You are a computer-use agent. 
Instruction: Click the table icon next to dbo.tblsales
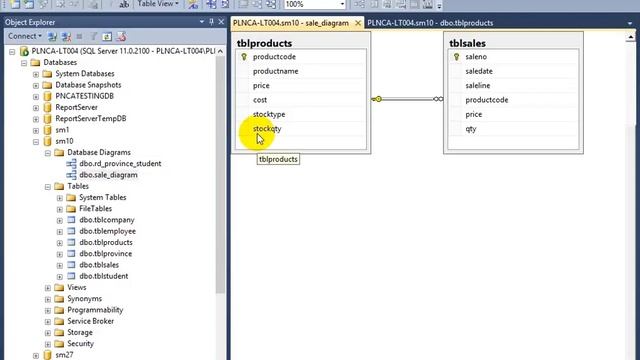point(71,264)
